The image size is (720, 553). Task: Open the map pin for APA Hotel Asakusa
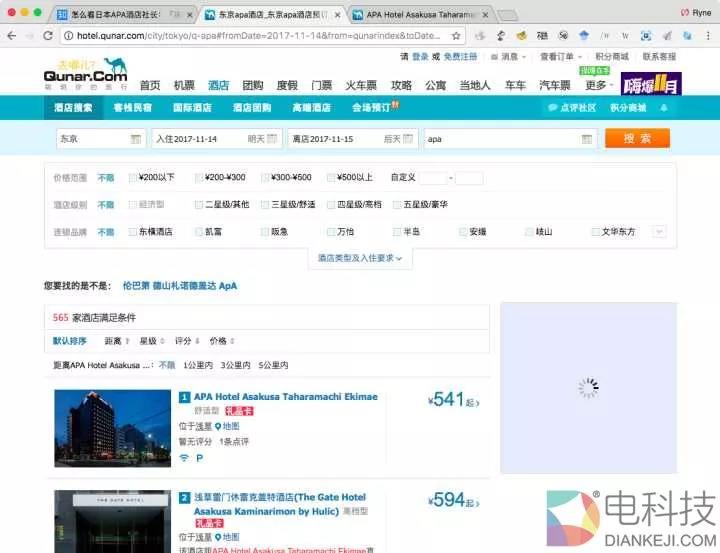218,426
